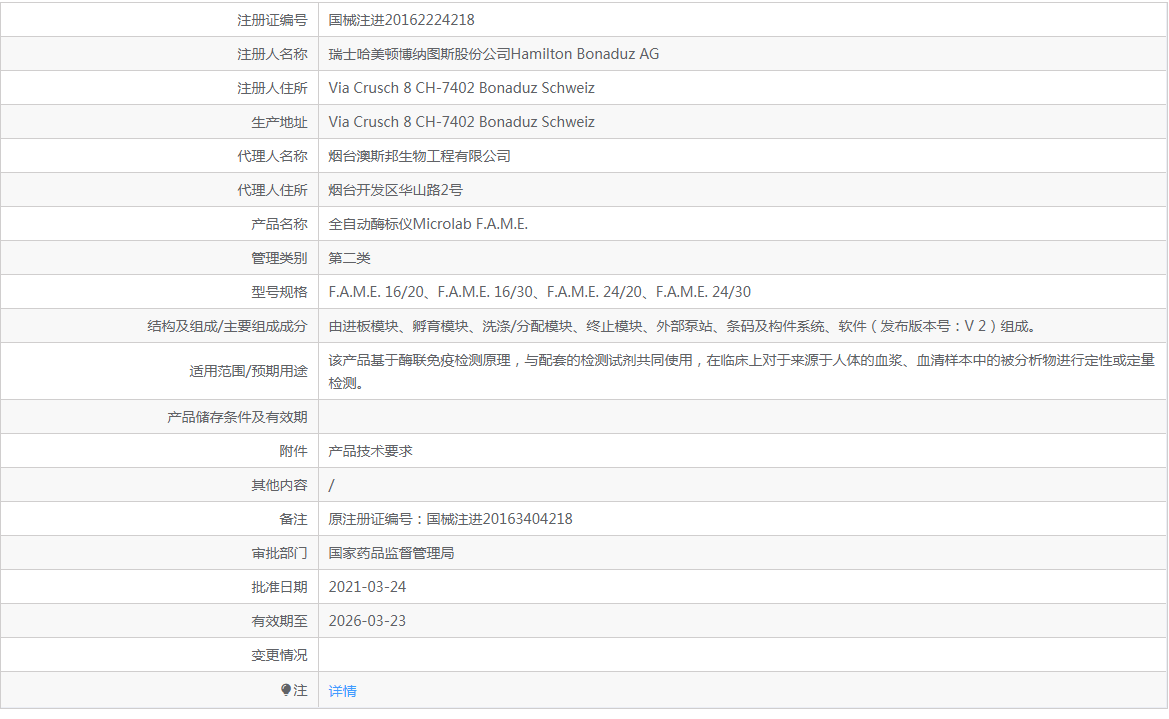Select the address value in the 生产地址 row
This screenshot has height=719, width=1169.
pos(461,122)
